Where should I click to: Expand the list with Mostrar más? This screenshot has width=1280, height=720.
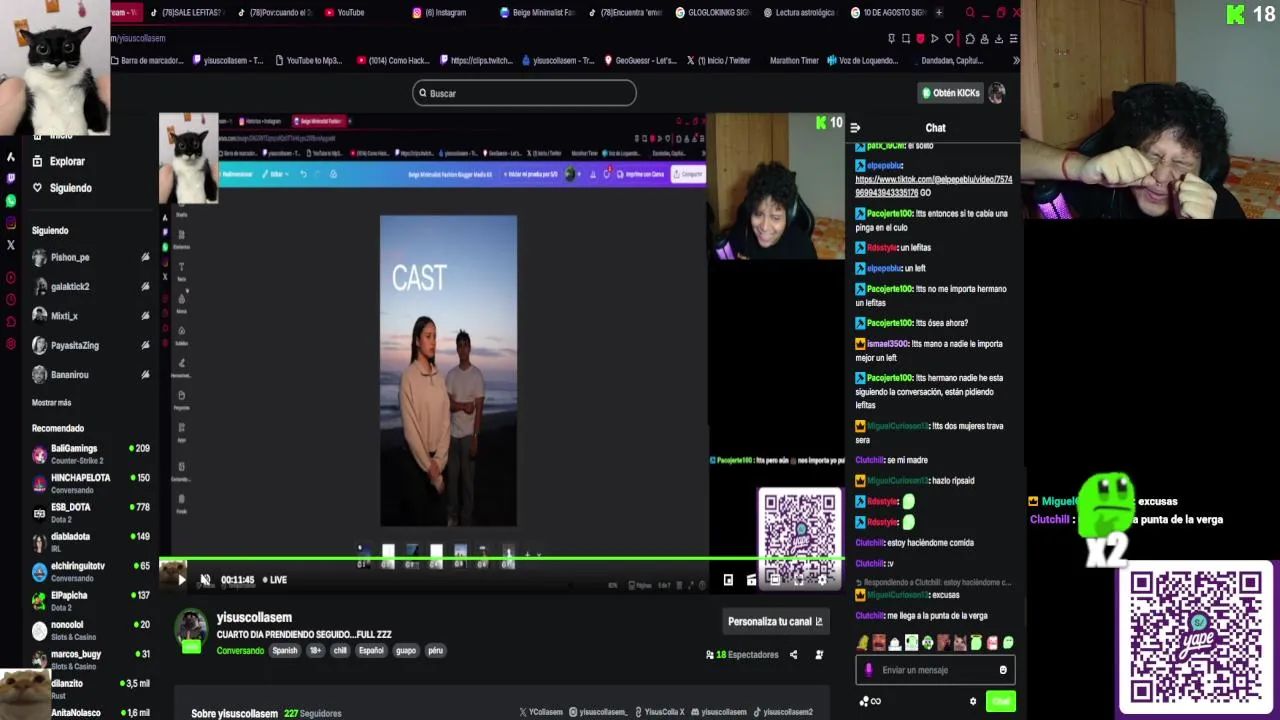(51, 403)
